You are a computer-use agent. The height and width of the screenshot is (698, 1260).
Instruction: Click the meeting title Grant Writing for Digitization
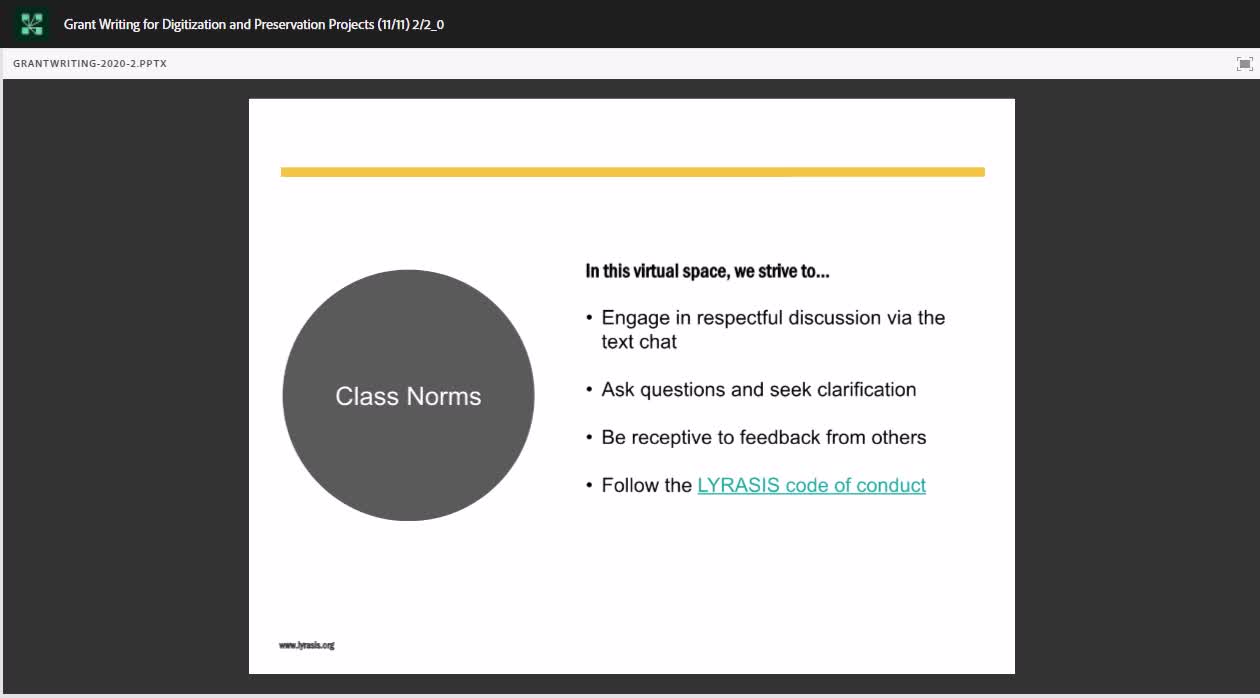pos(254,24)
